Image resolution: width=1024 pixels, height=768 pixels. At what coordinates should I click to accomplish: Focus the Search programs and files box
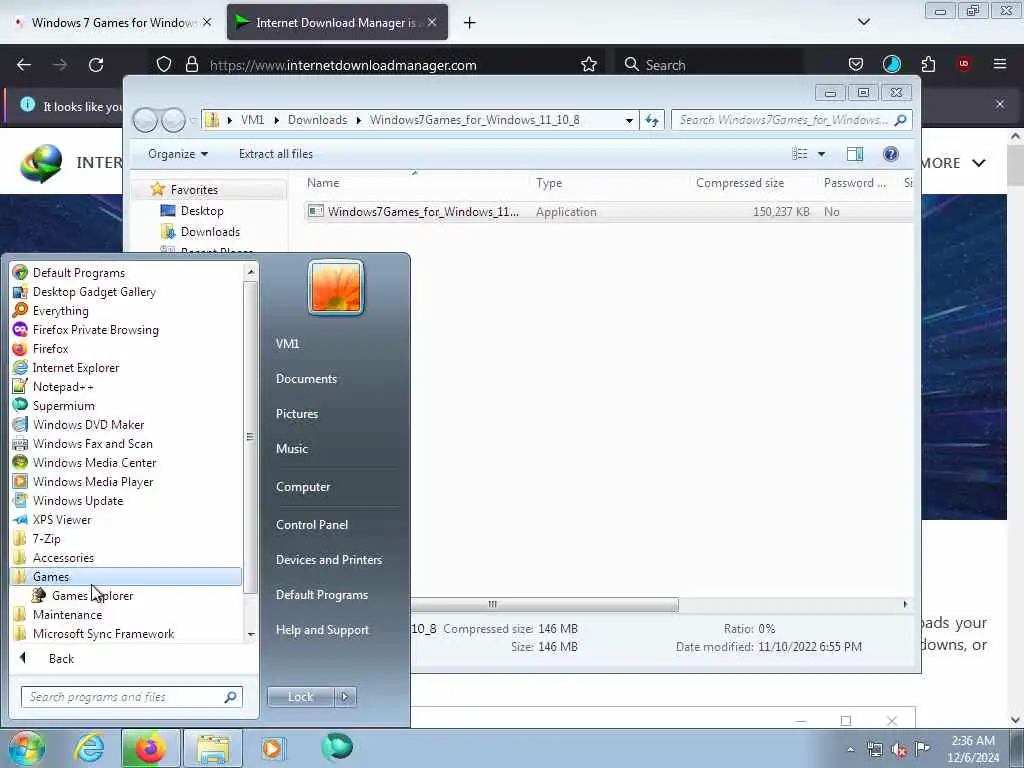coord(131,697)
